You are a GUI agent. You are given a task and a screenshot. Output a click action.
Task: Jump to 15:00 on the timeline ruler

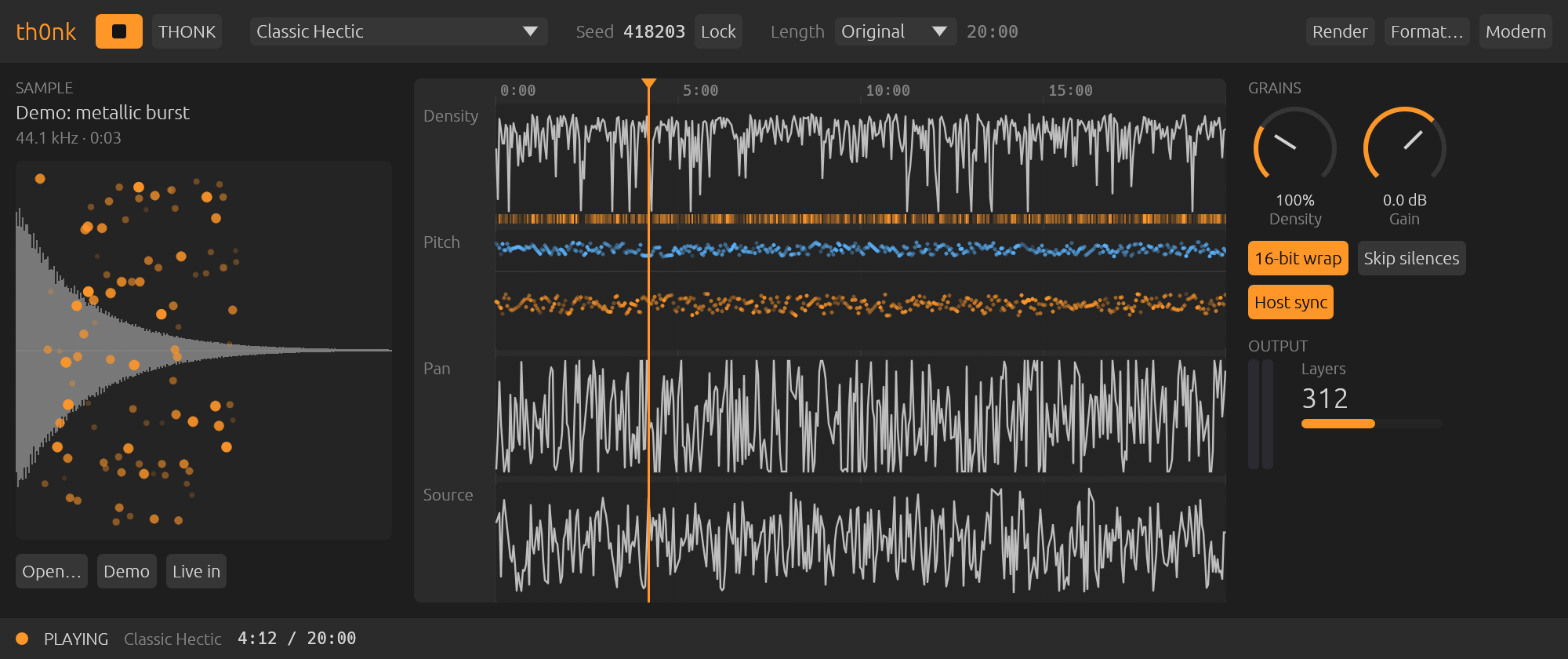coord(1070,91)
